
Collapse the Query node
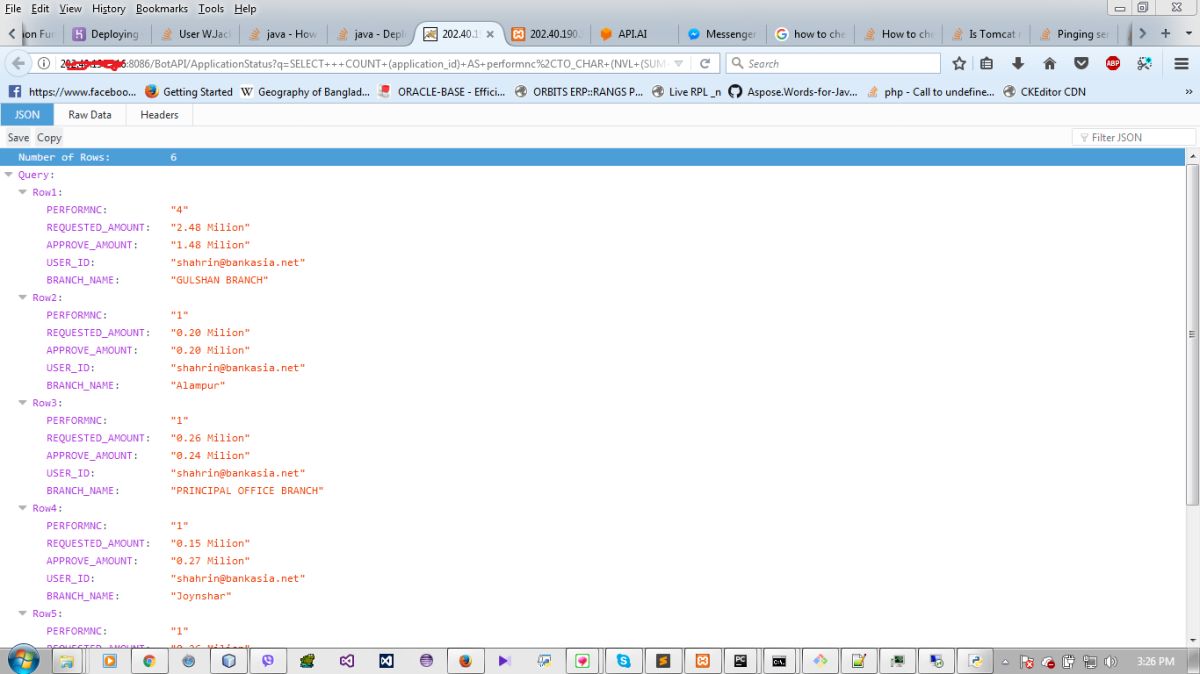[9, 175]
